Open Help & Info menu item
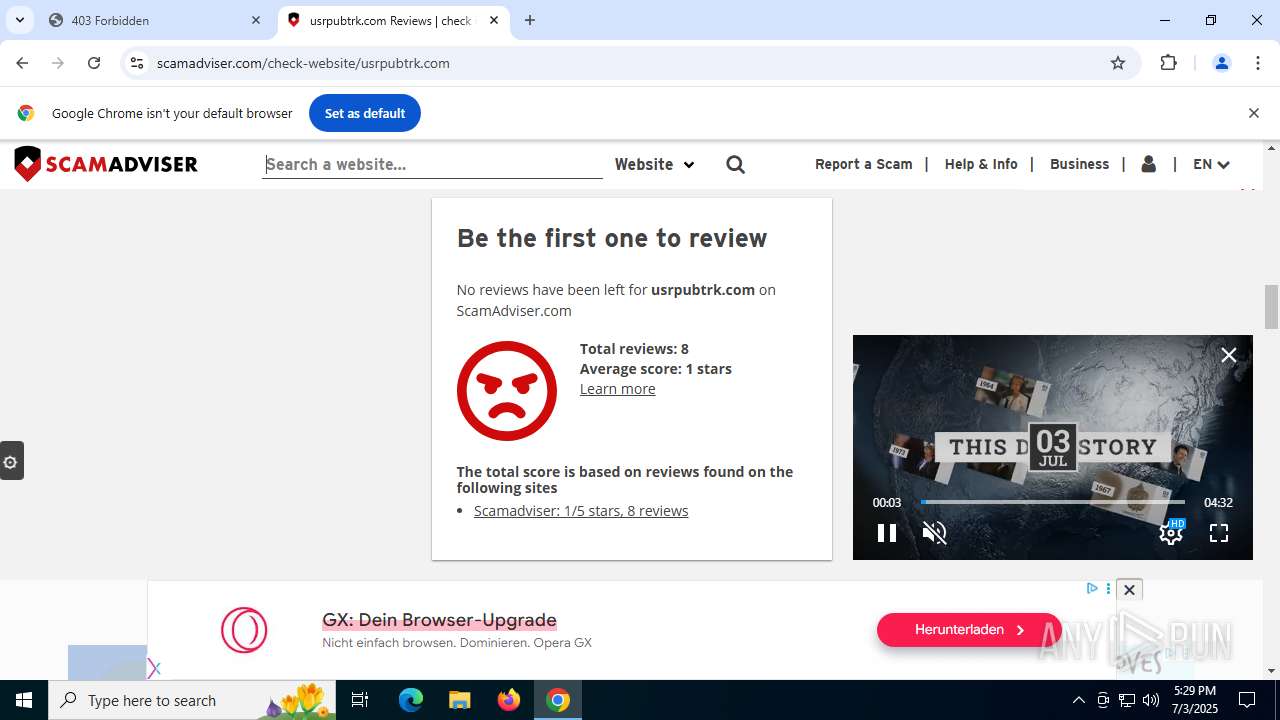Viewport: 1280px width, 720px height. pos(981,164)
